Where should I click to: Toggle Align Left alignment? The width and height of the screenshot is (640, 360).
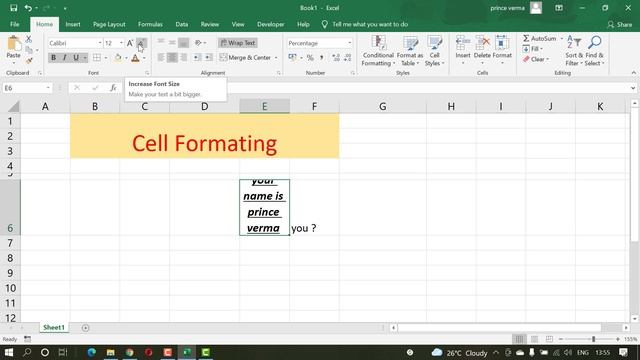point(161,58)
